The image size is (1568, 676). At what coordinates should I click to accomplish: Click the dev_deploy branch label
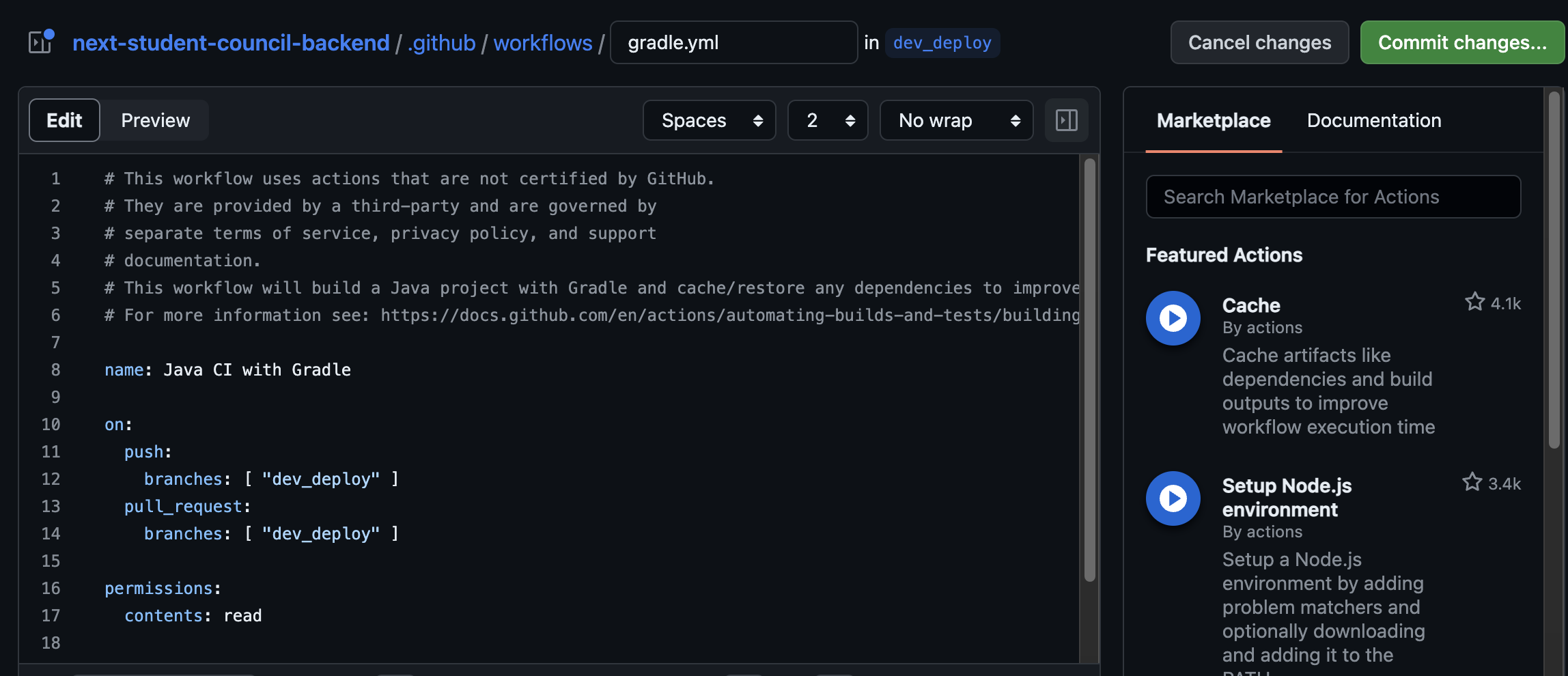click(x=942, y=42)
